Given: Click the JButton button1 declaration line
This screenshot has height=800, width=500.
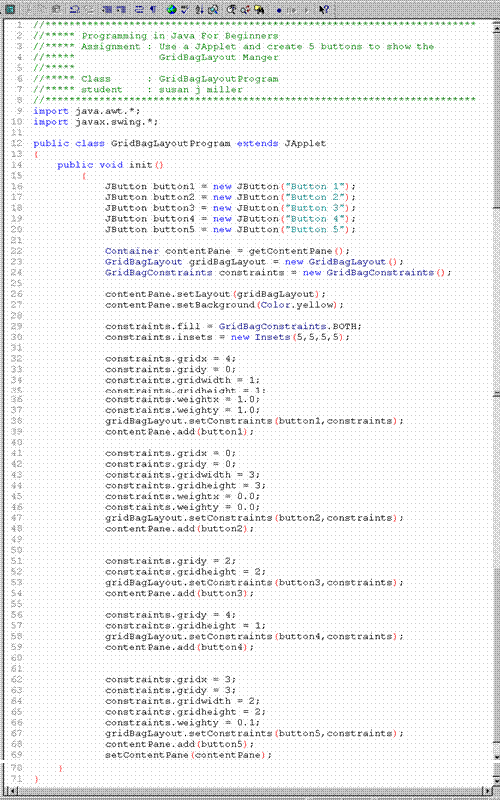Looking at the screenshot, I should pyautogui.click(x=230, y=186).
